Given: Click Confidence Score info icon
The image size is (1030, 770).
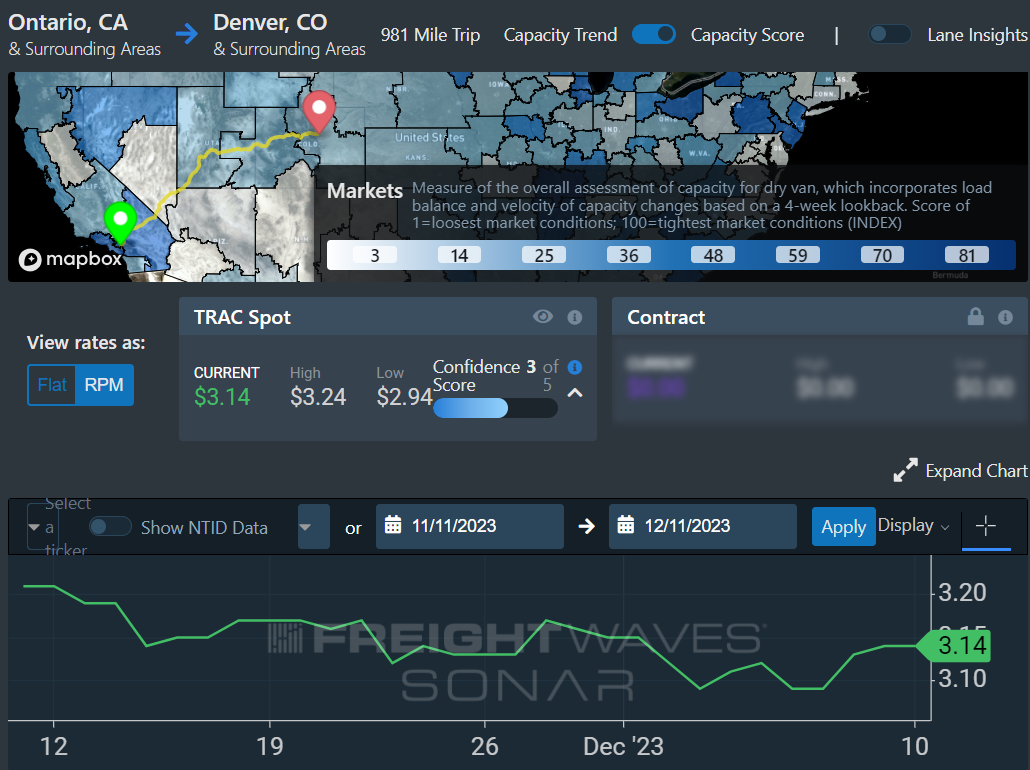Looking at the screenshot, I should 575,367.
